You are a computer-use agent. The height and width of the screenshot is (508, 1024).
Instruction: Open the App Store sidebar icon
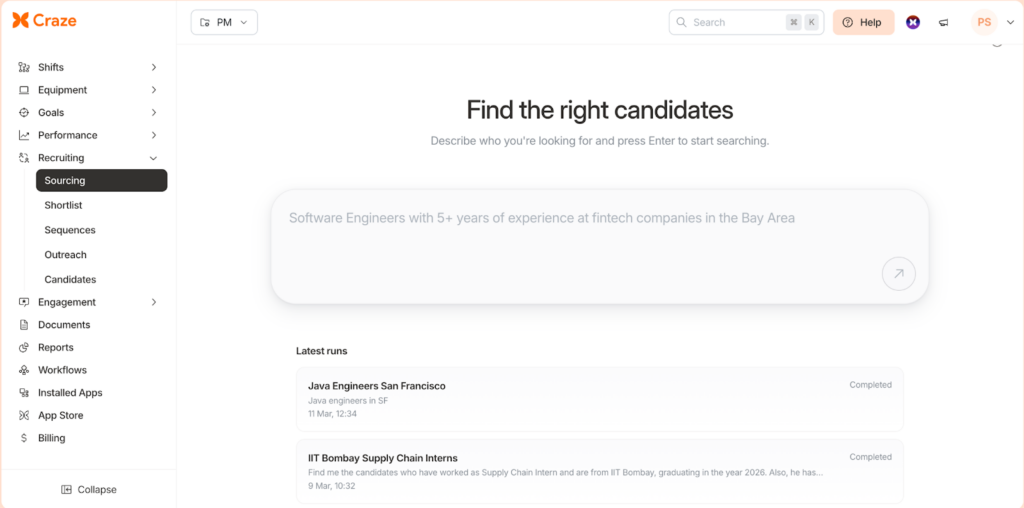(x=24, y=416)
